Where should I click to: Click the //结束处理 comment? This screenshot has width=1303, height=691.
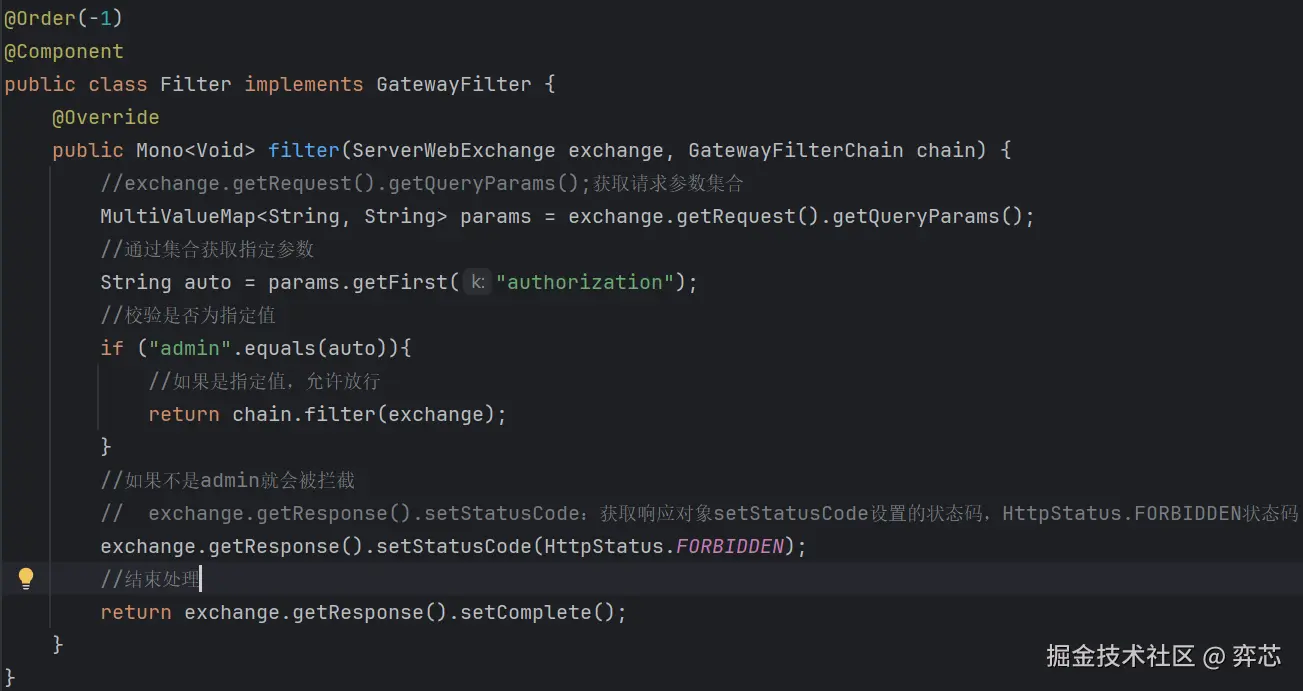click(150, 580)
